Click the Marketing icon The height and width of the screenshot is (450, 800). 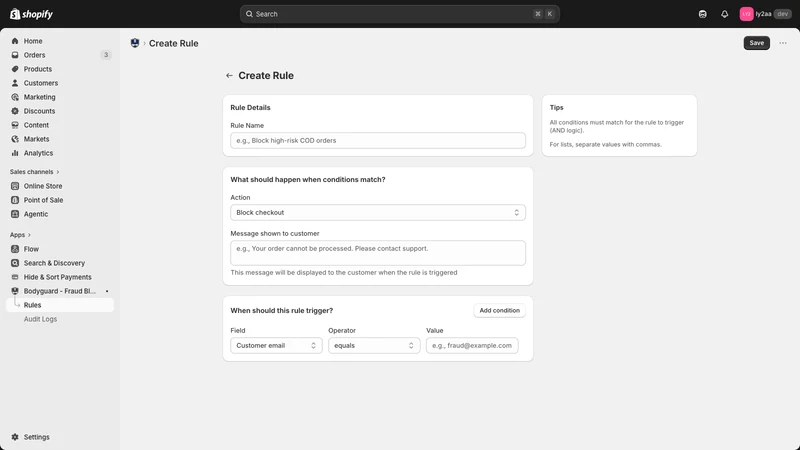(x=15, y=97)
